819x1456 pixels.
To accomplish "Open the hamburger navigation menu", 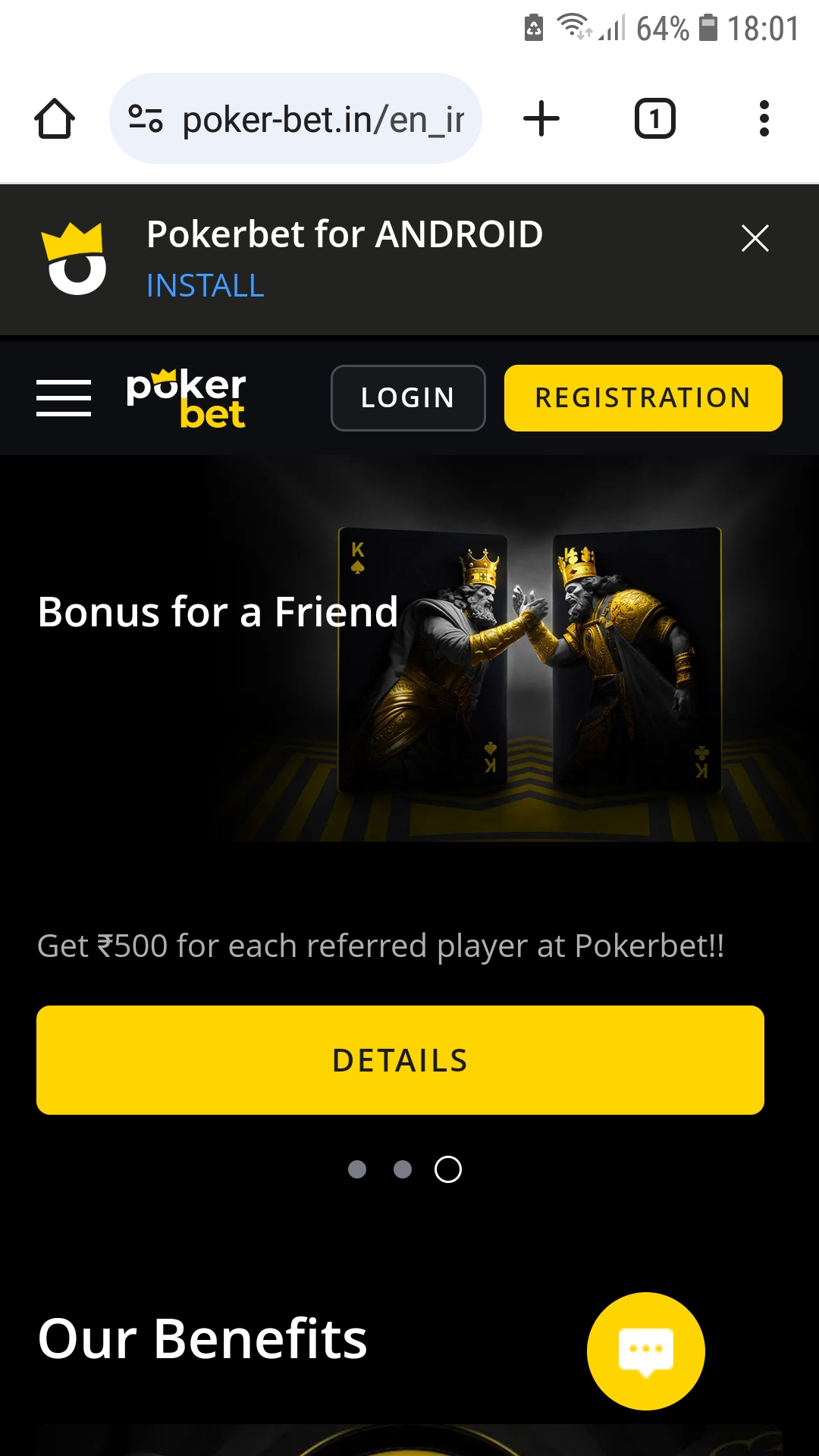I will pos(64,398).
